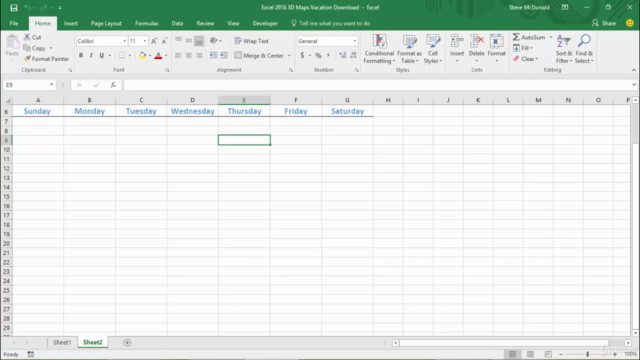
Task: Click the formula bar input field
Action: click(x=378, y=85)
